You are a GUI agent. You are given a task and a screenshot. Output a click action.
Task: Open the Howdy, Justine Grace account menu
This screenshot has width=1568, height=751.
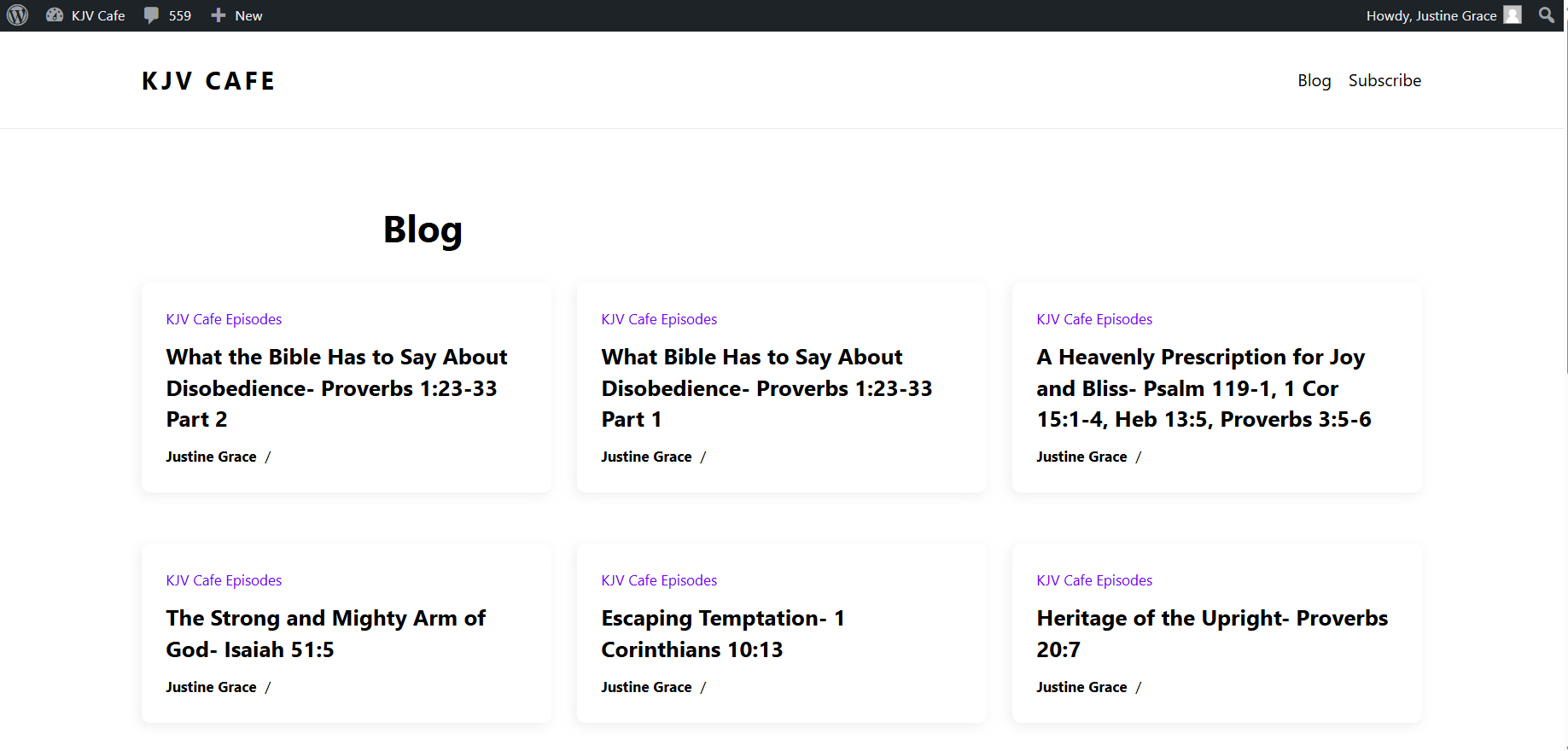point(1431,15)
